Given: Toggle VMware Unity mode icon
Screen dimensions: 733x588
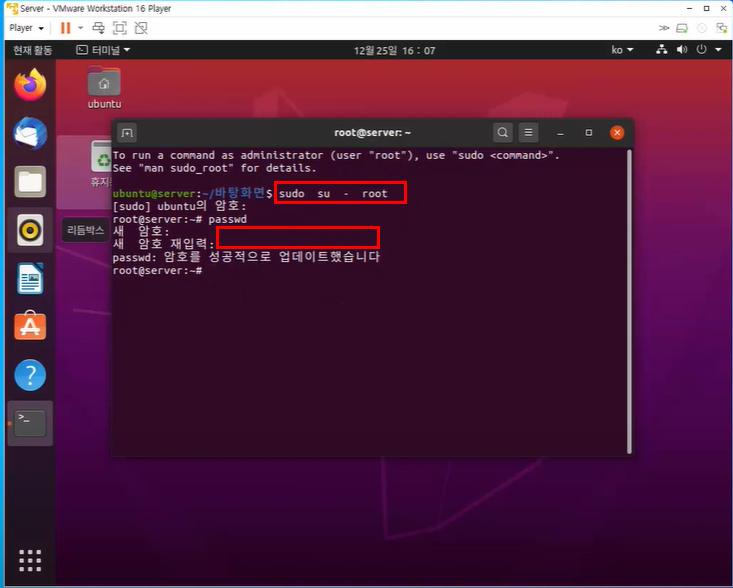Looking at the screenshot, I should tap(141, 28).
